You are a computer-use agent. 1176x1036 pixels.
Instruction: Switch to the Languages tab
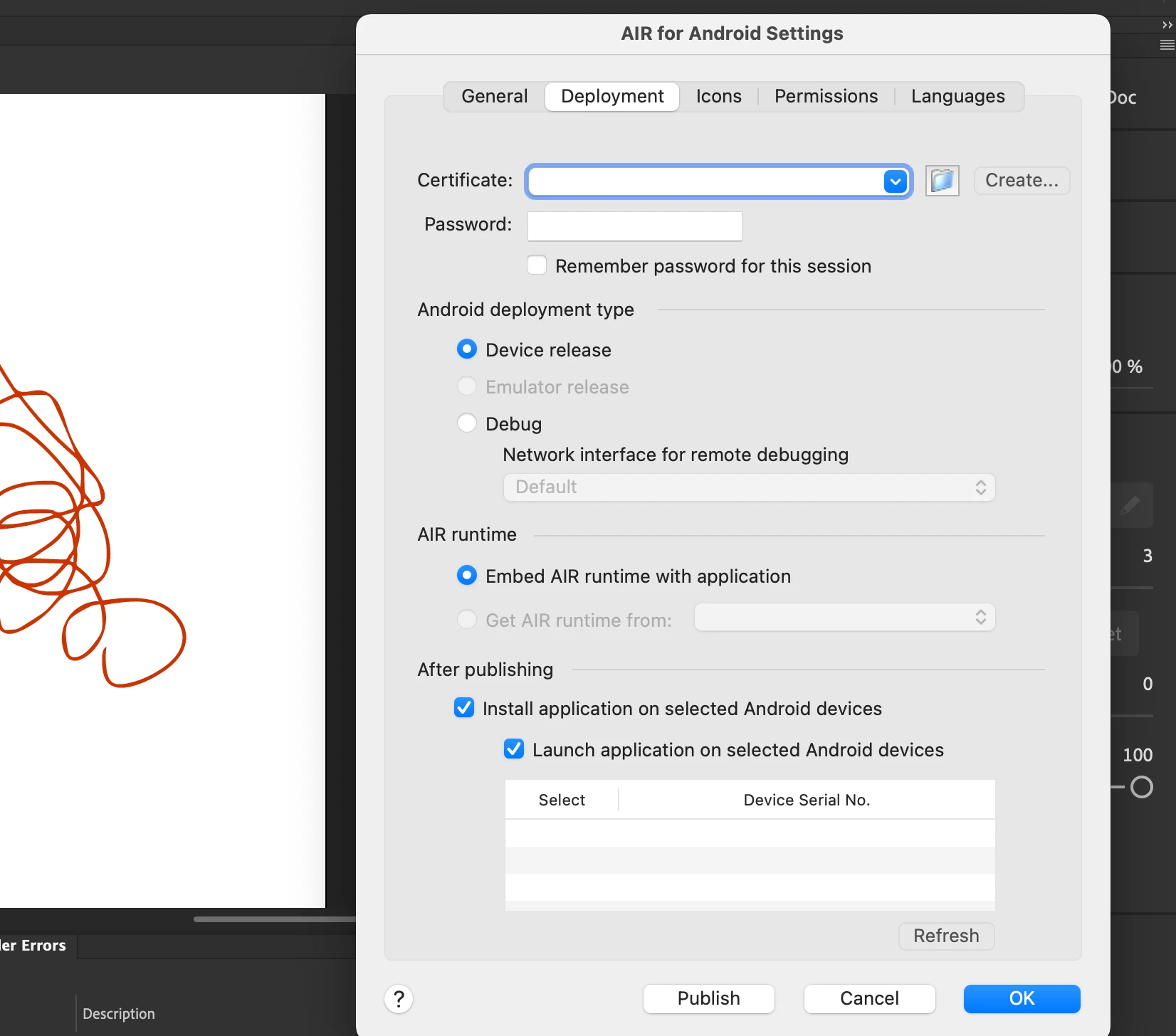[957, 96]
